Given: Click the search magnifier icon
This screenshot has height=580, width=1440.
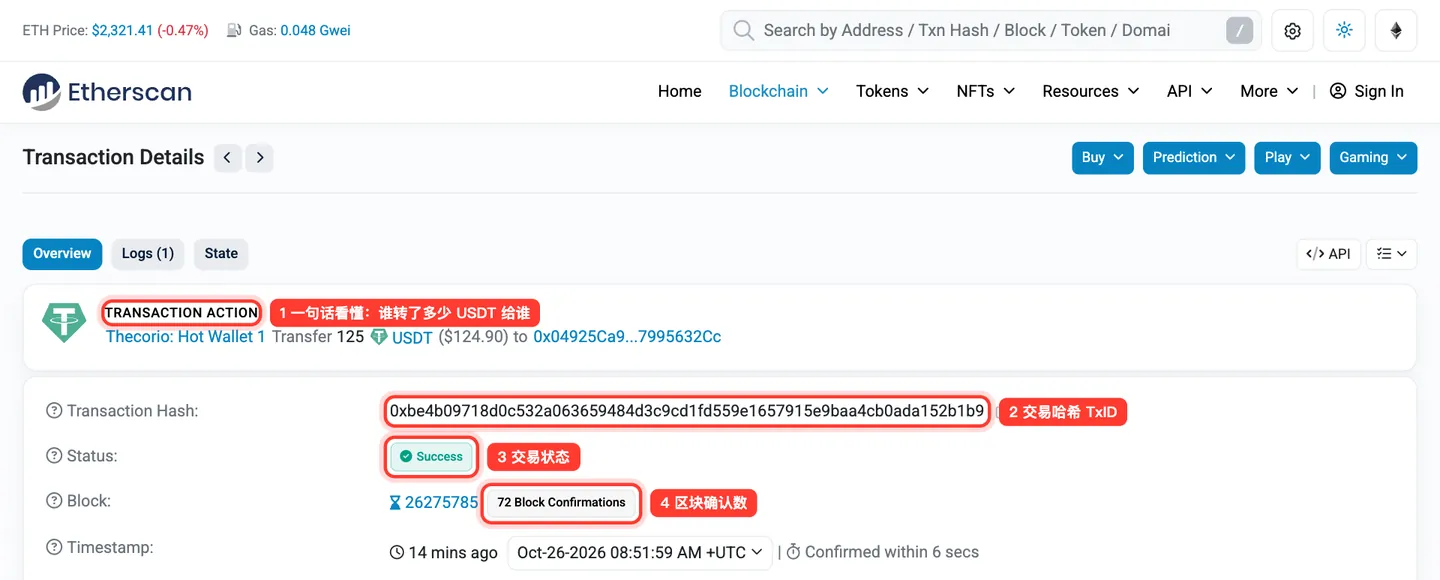Looking at the screenshot, I should (743, 30).
